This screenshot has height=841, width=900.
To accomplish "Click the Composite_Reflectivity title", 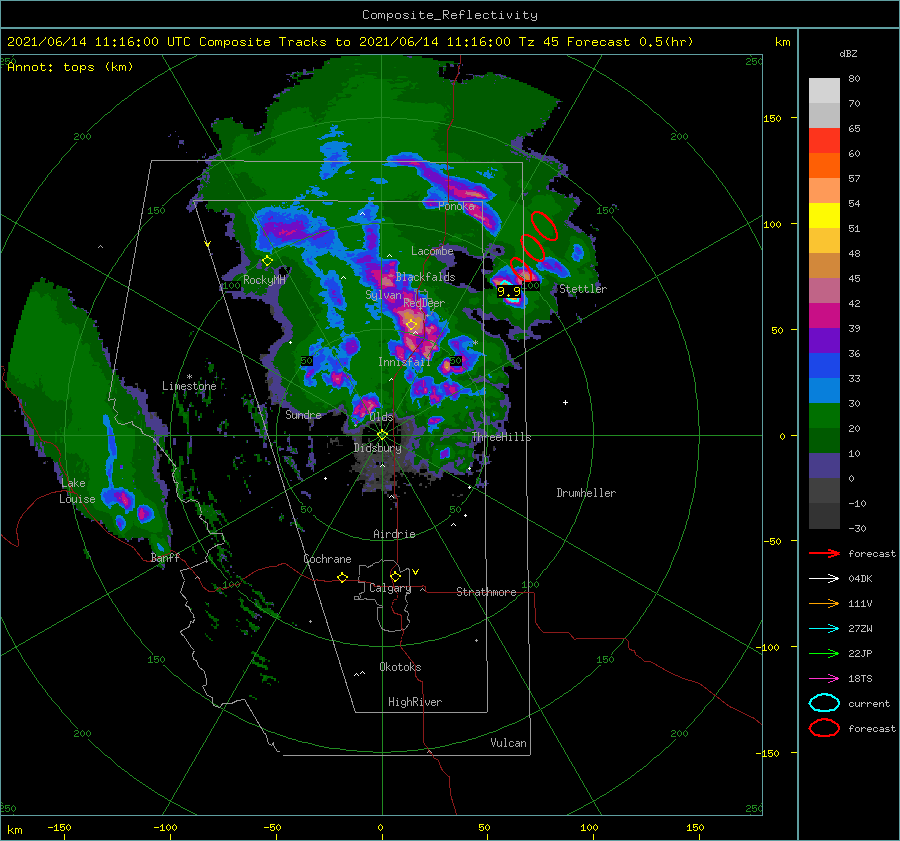I will click(450, 15).
